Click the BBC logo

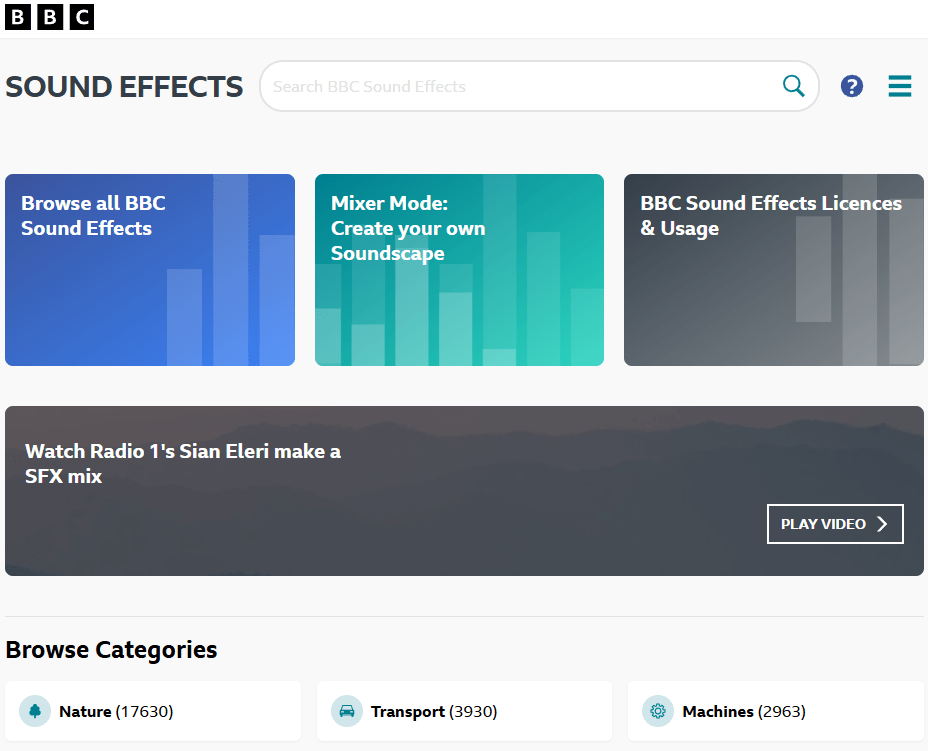49,17
